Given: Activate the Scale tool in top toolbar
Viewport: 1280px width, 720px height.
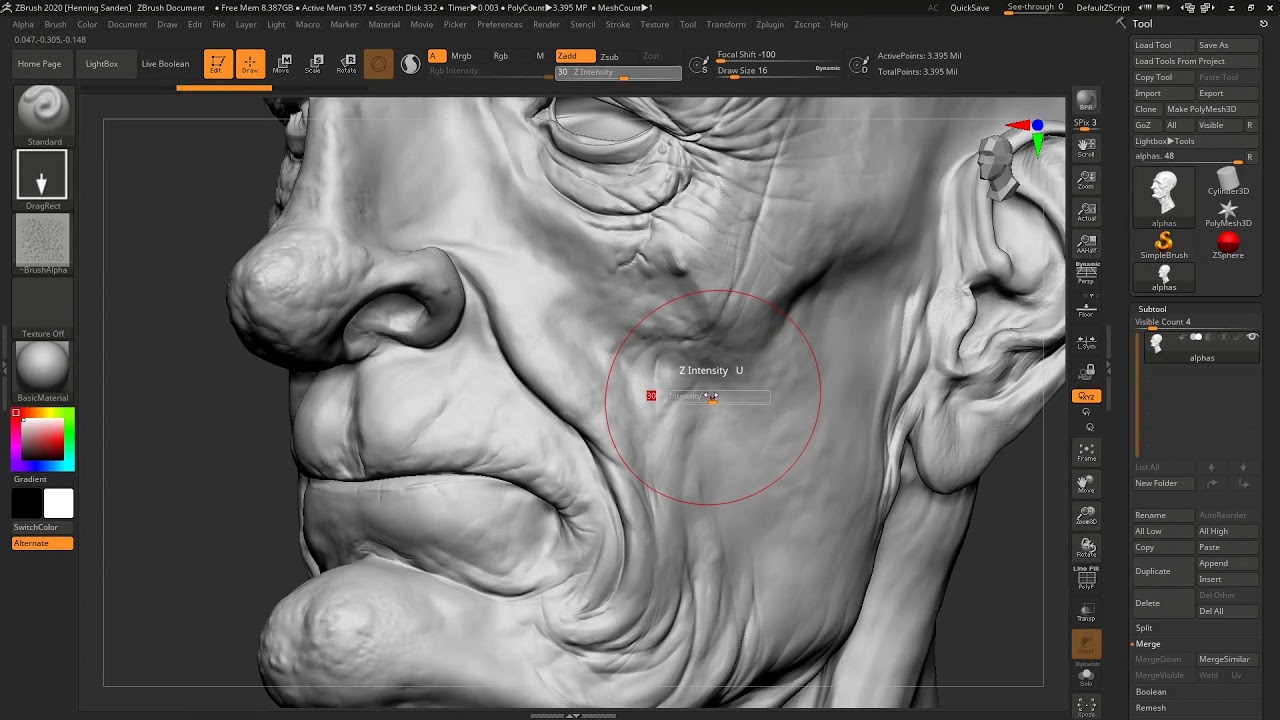Looking at the screenshot, I should coord(313,64).
